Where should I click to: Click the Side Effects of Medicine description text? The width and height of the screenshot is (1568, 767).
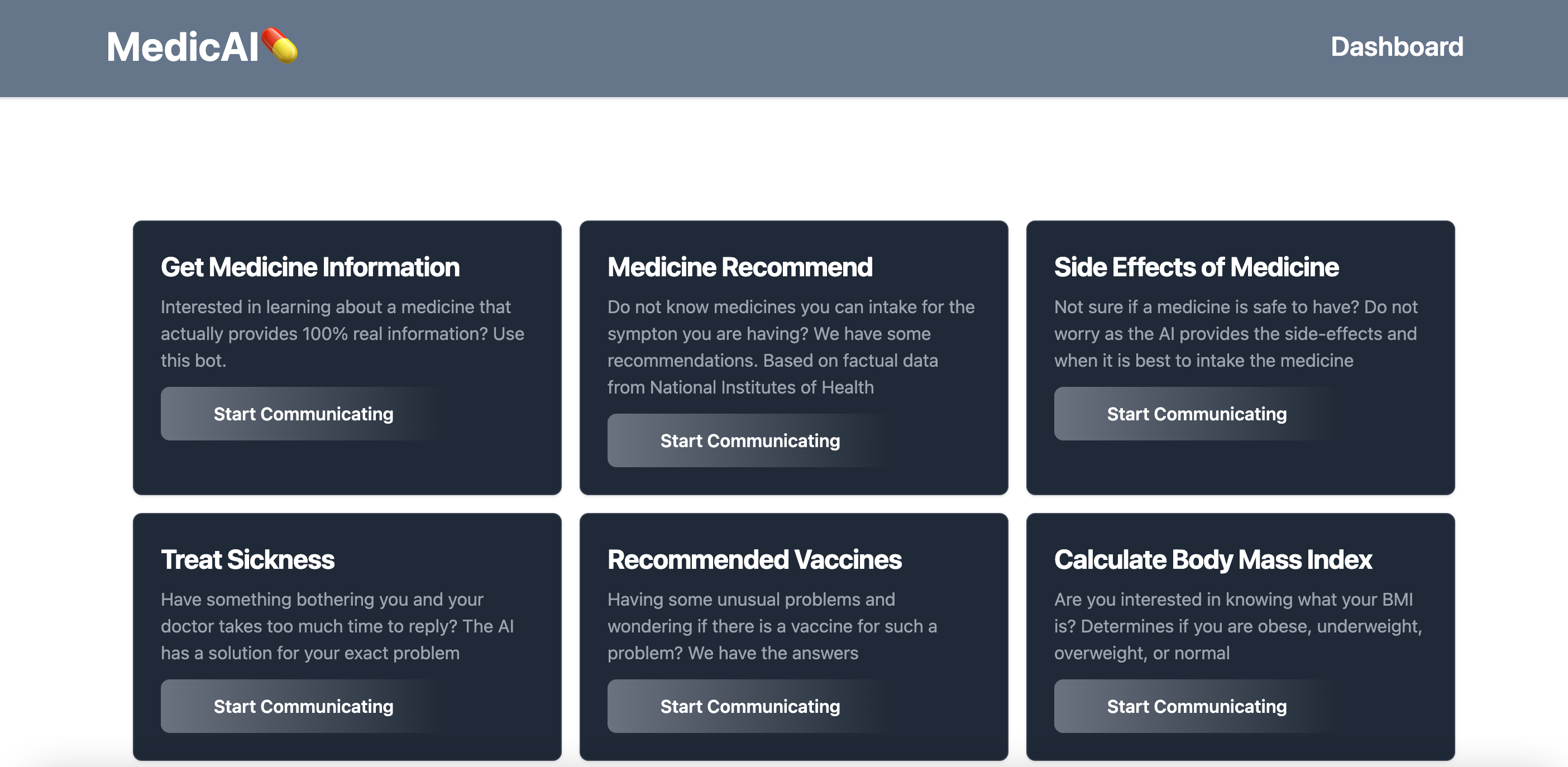pos(1236,334)
